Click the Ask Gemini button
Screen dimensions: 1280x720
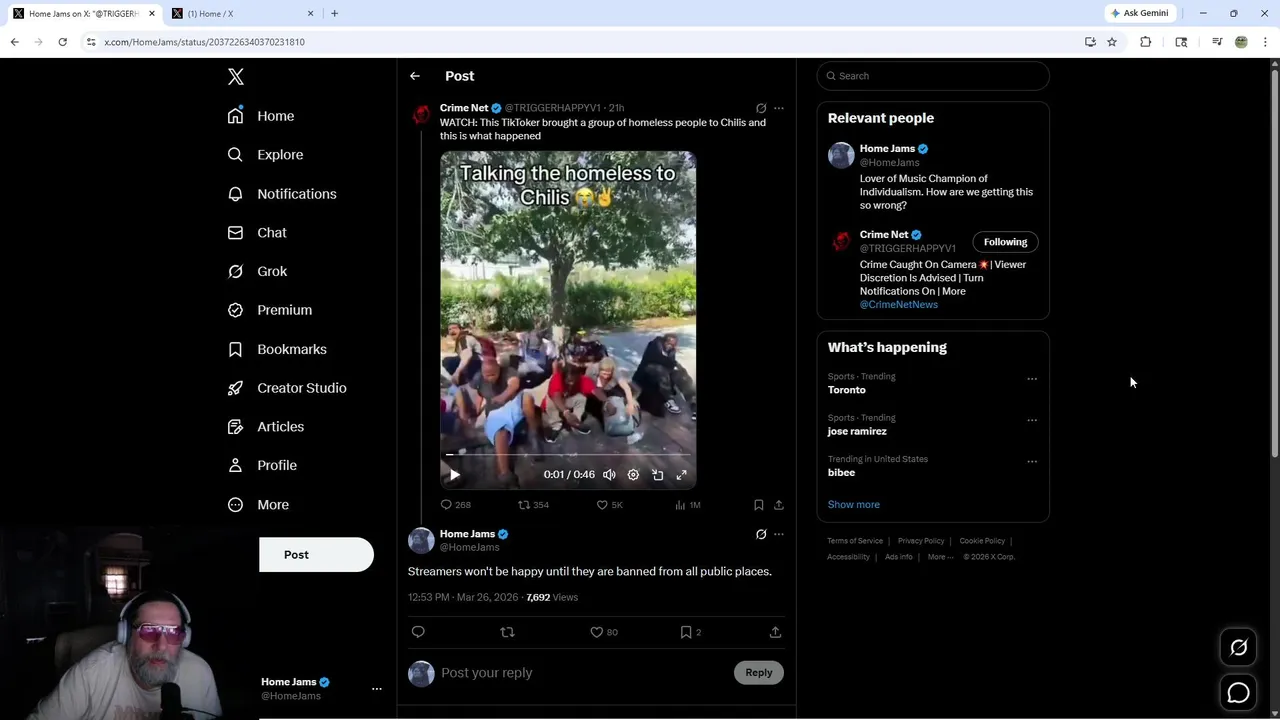point(1139,14)
